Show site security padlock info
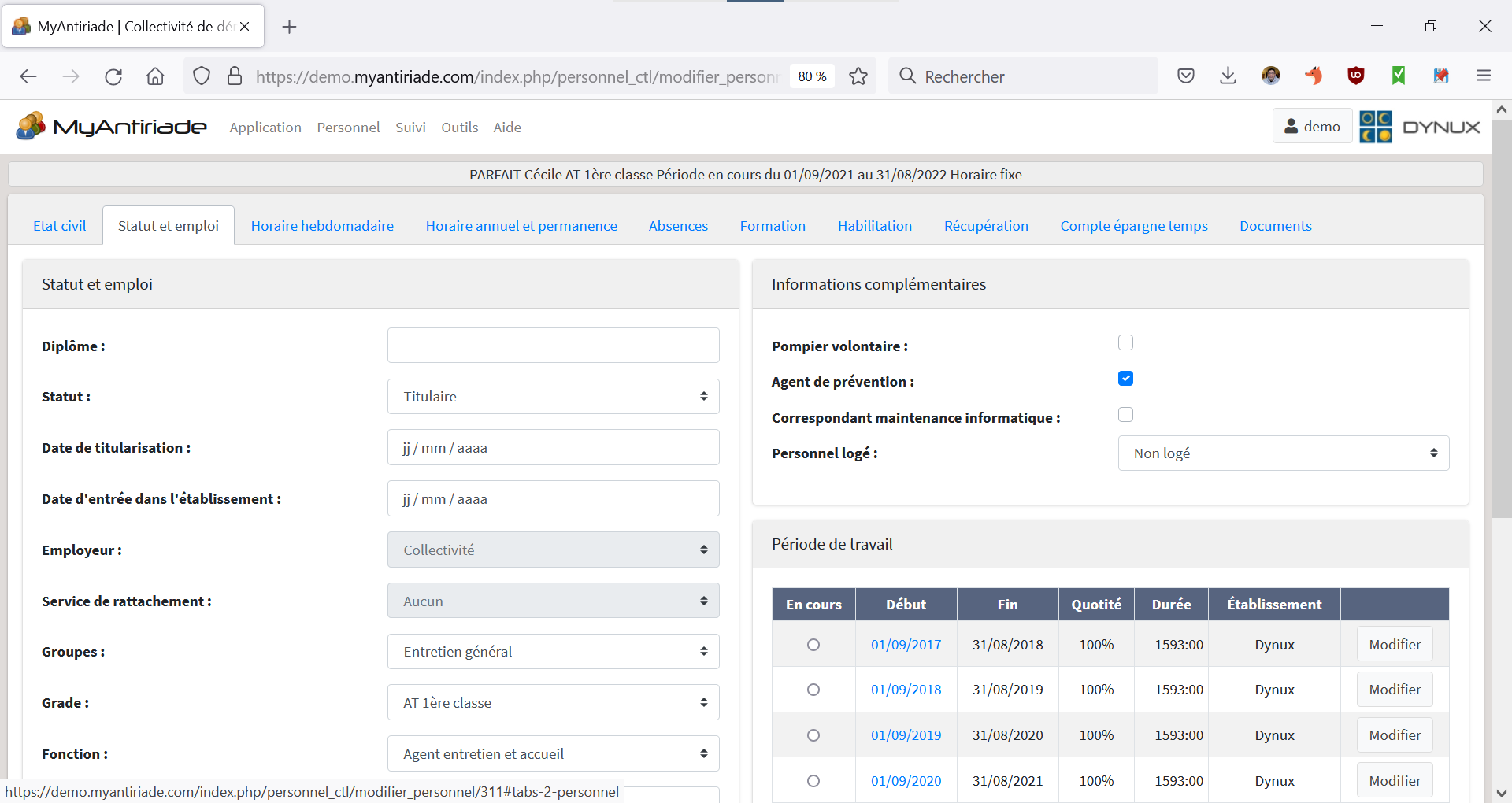1512x803 pixels. (235, 76)
